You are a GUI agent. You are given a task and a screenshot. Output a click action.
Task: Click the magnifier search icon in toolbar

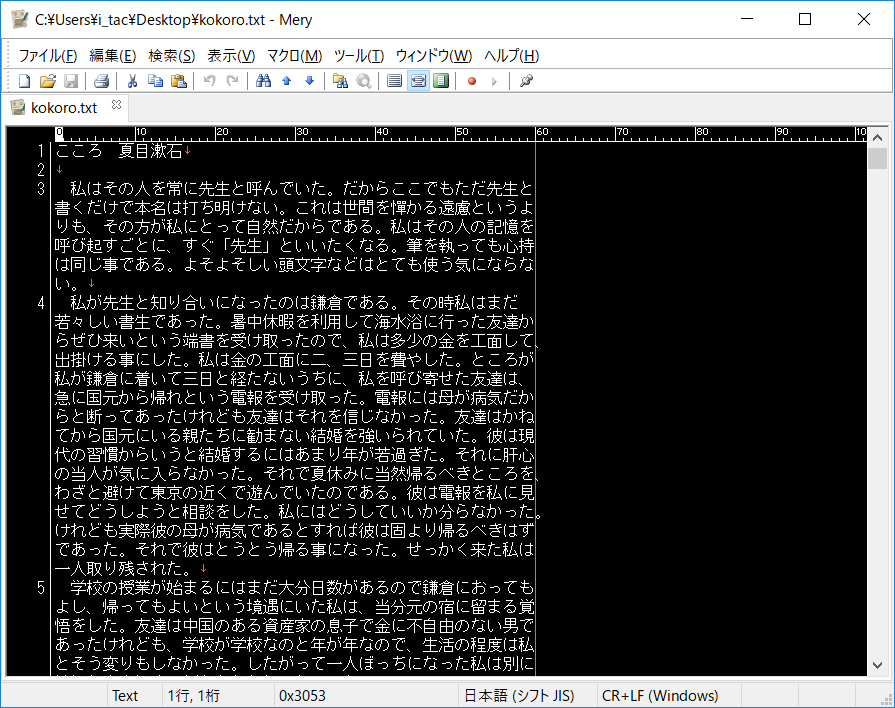[364, 81]
